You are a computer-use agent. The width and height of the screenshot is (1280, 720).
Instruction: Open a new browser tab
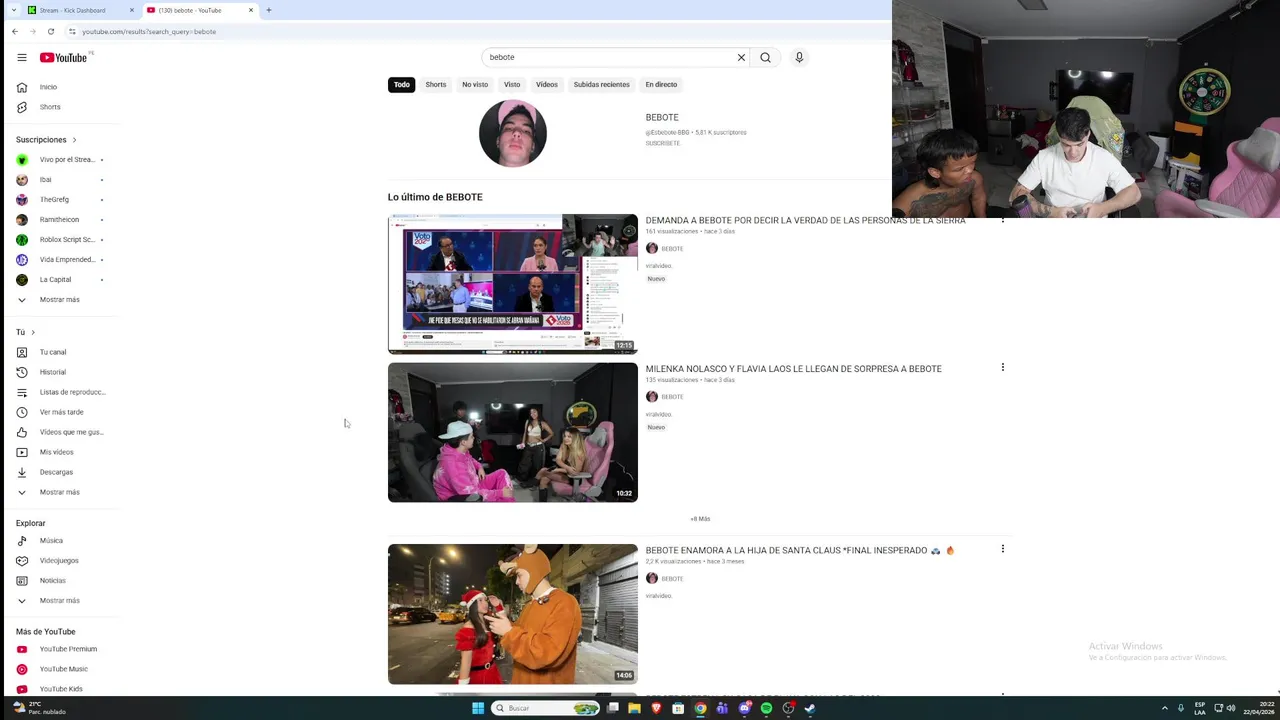[x=268, y=10]
